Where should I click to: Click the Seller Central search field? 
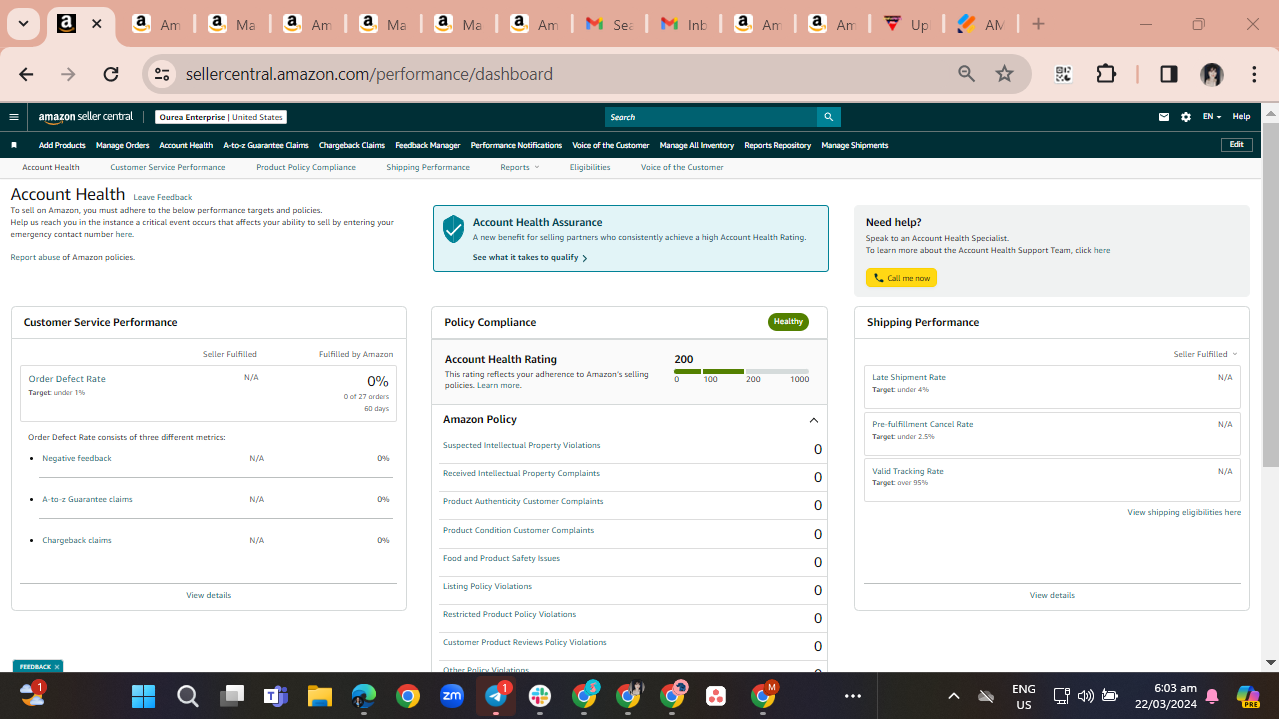711,117
